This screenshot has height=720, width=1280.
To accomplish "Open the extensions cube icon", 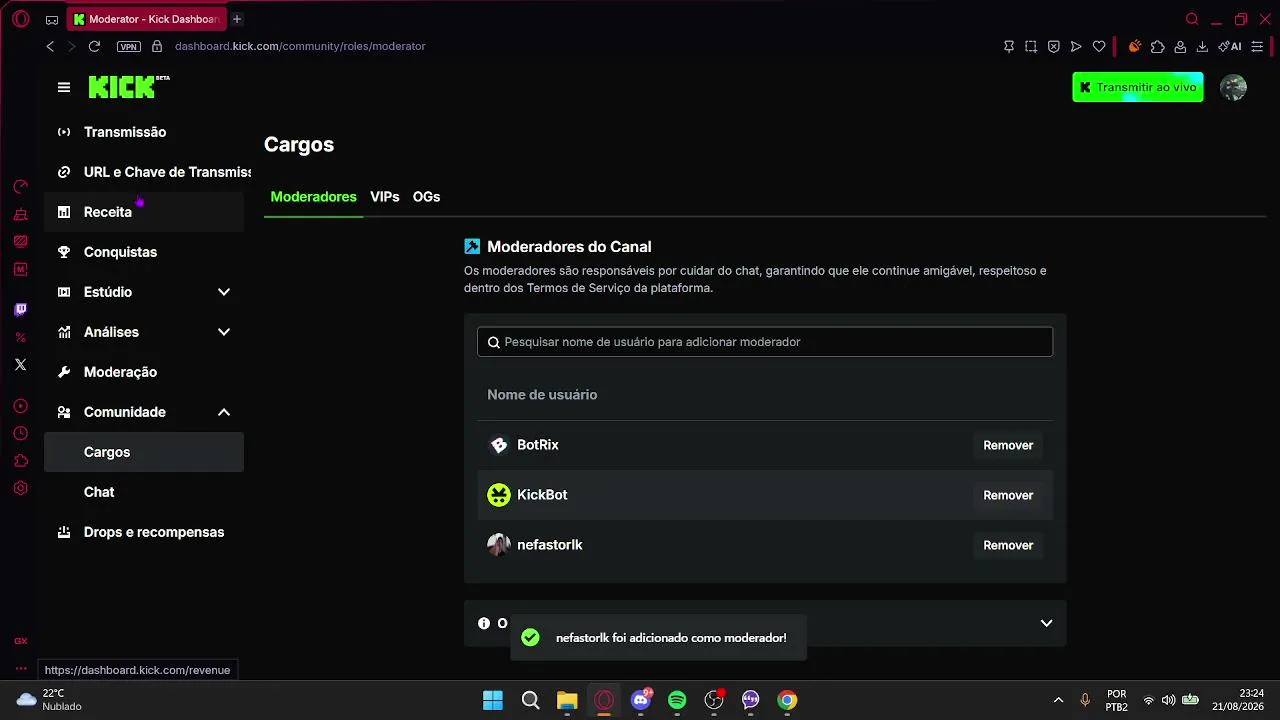I will point(1158,46).
